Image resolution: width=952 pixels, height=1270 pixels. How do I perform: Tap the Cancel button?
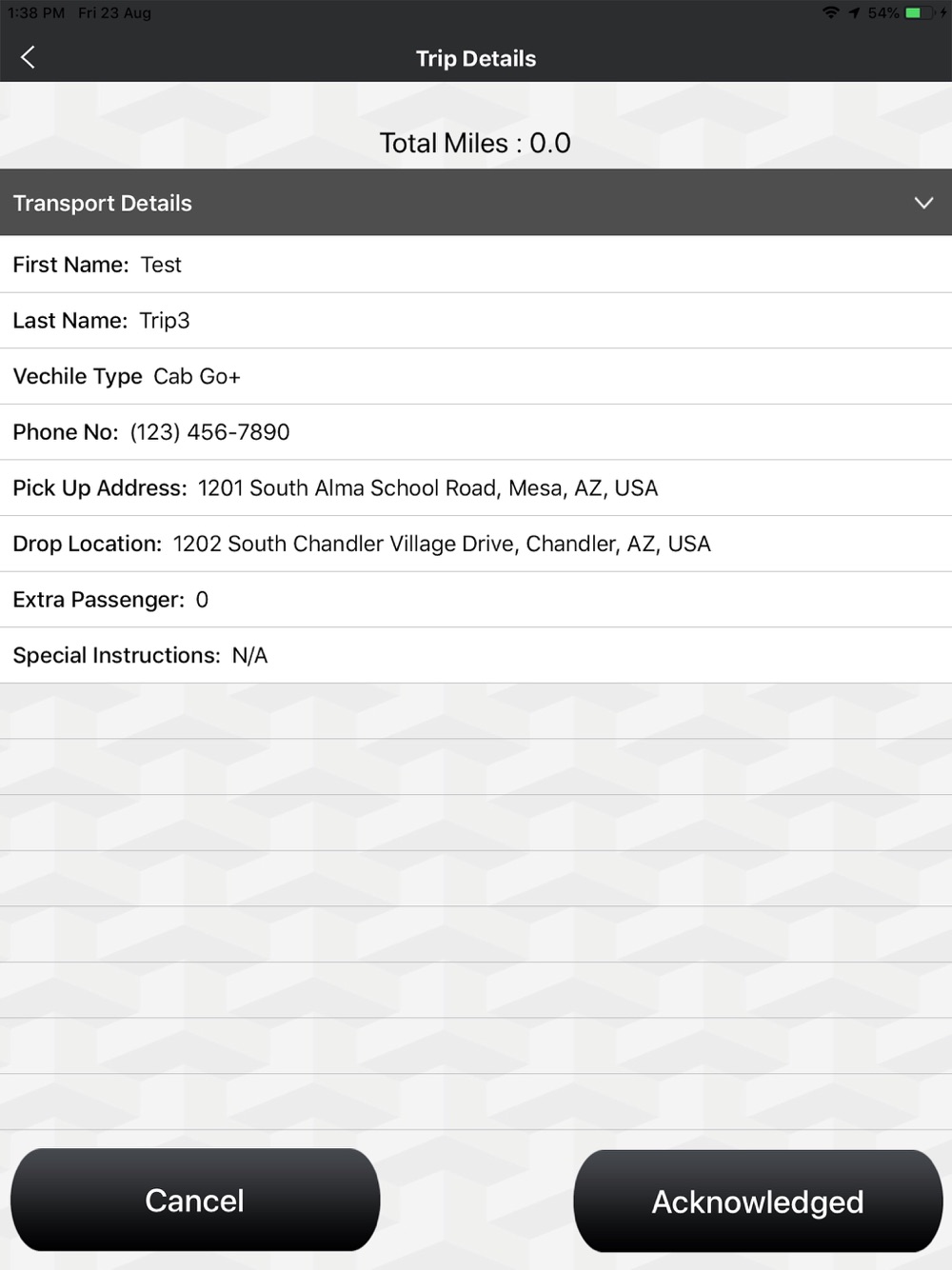coord(195,1200)
